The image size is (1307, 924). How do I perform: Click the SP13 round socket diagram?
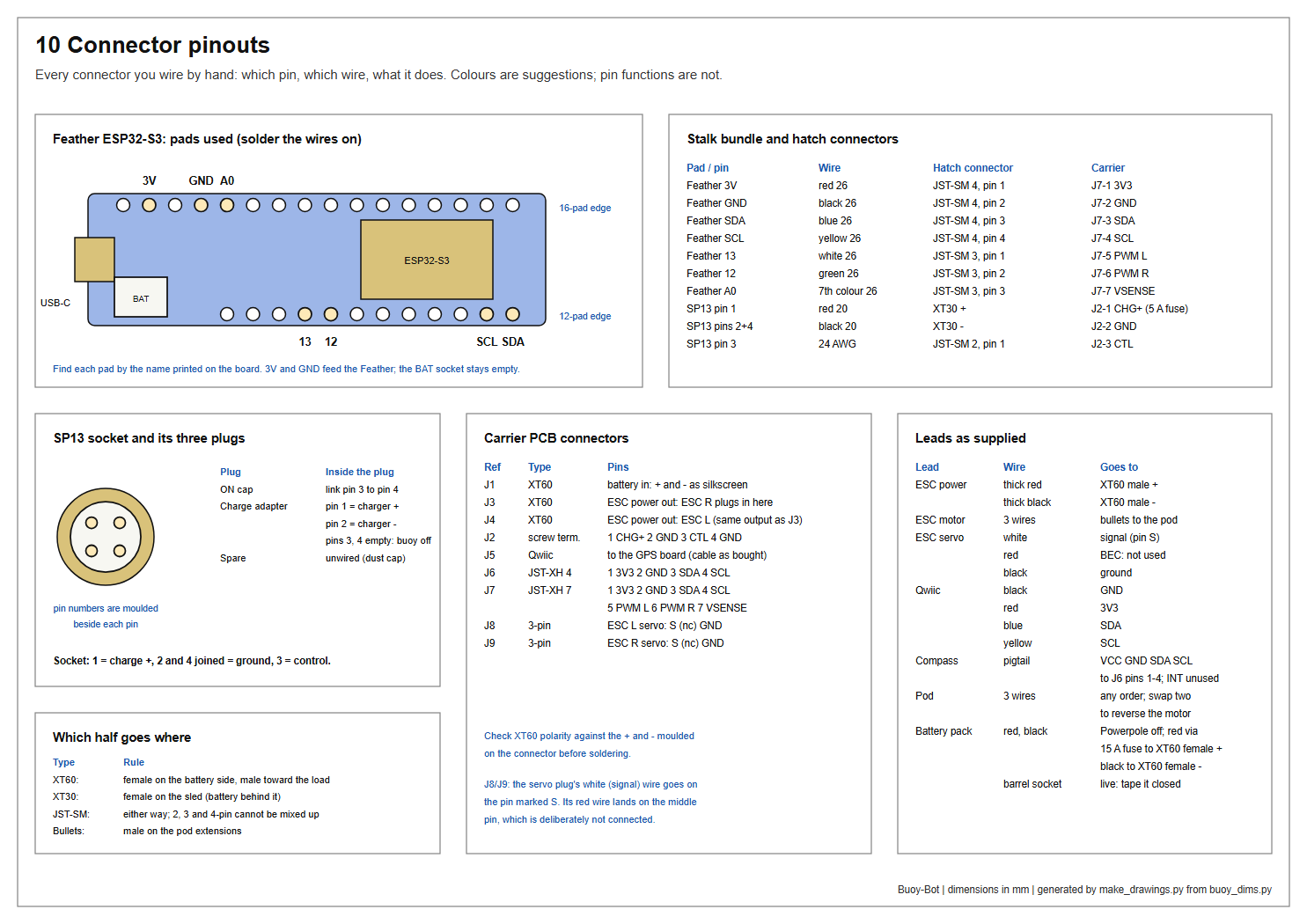coord(106,537)
